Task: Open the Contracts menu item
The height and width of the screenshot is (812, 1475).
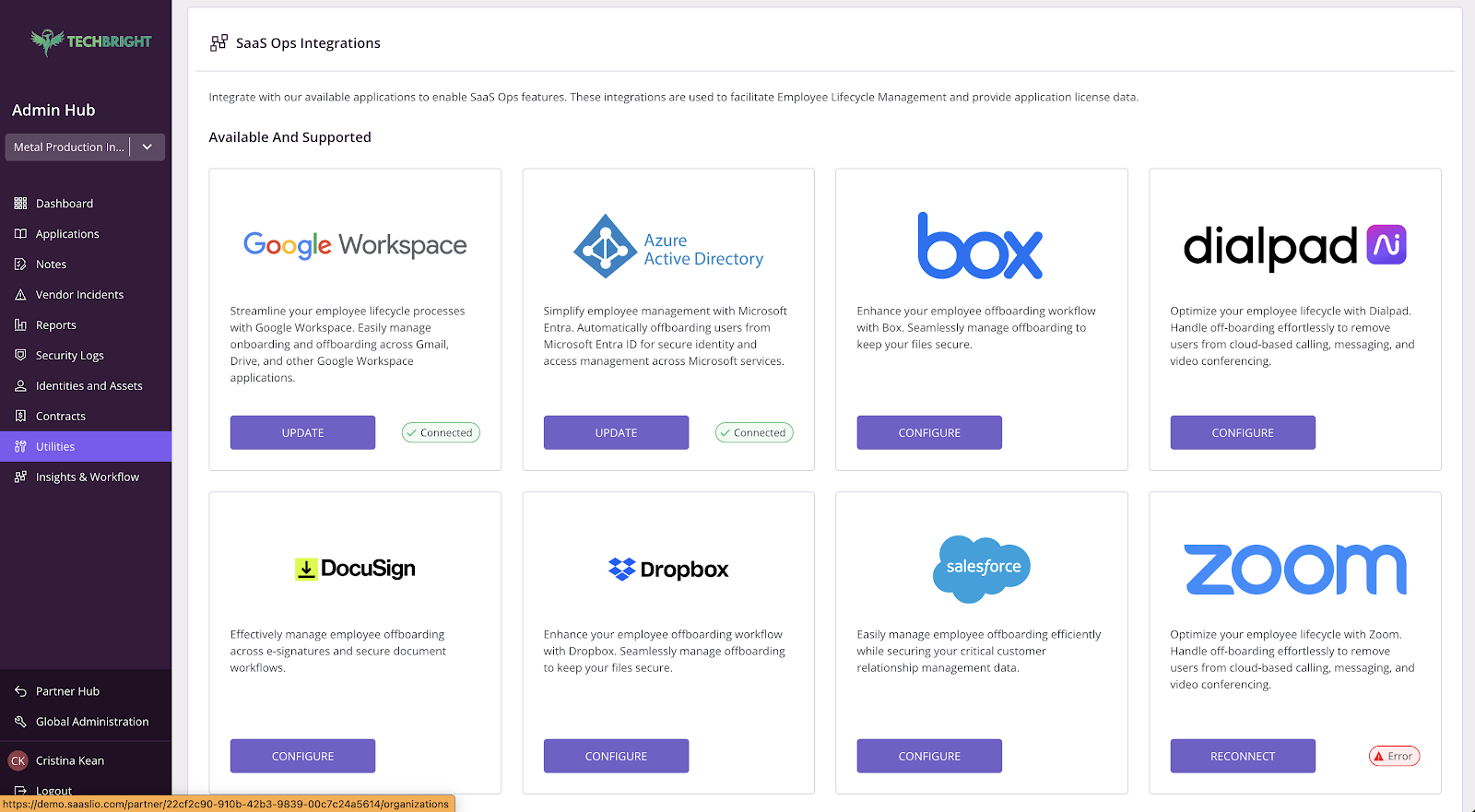Action: click(86, 417)
